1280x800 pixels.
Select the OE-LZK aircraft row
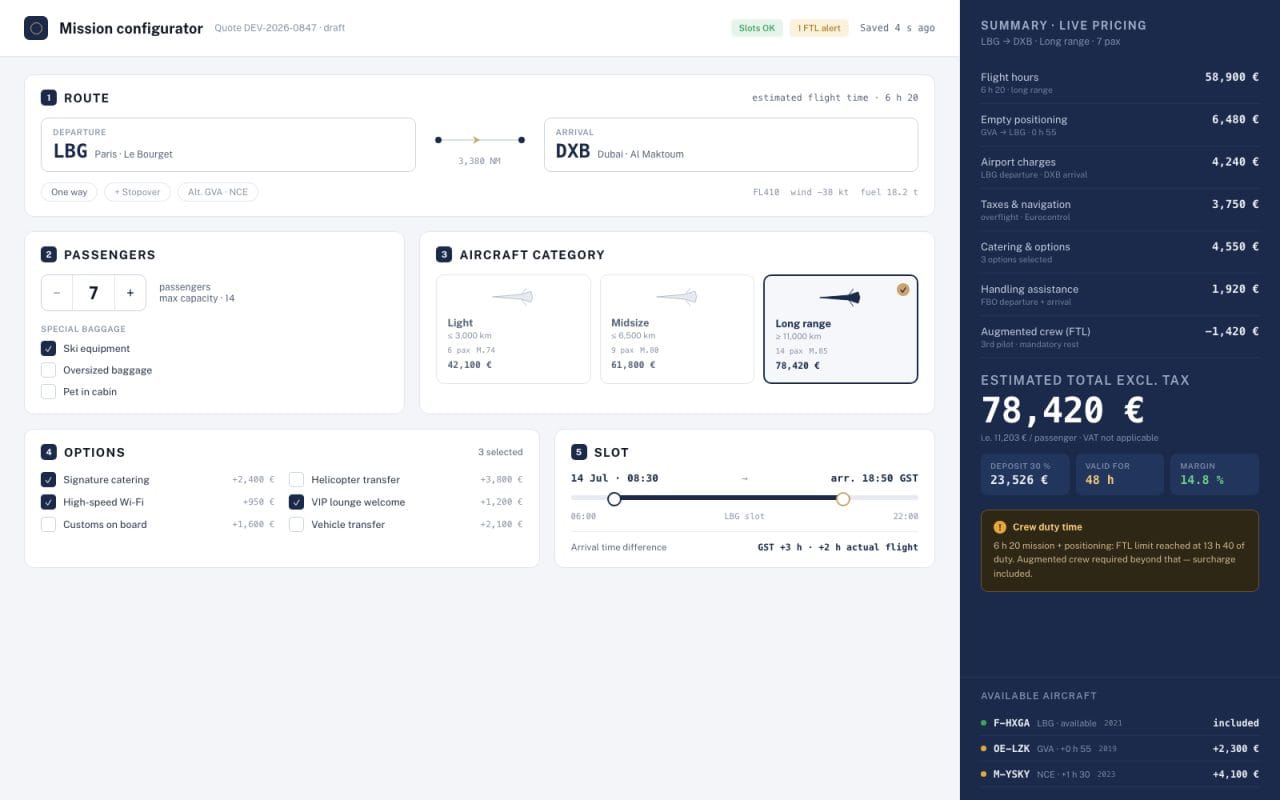[x=1120, y=748]
